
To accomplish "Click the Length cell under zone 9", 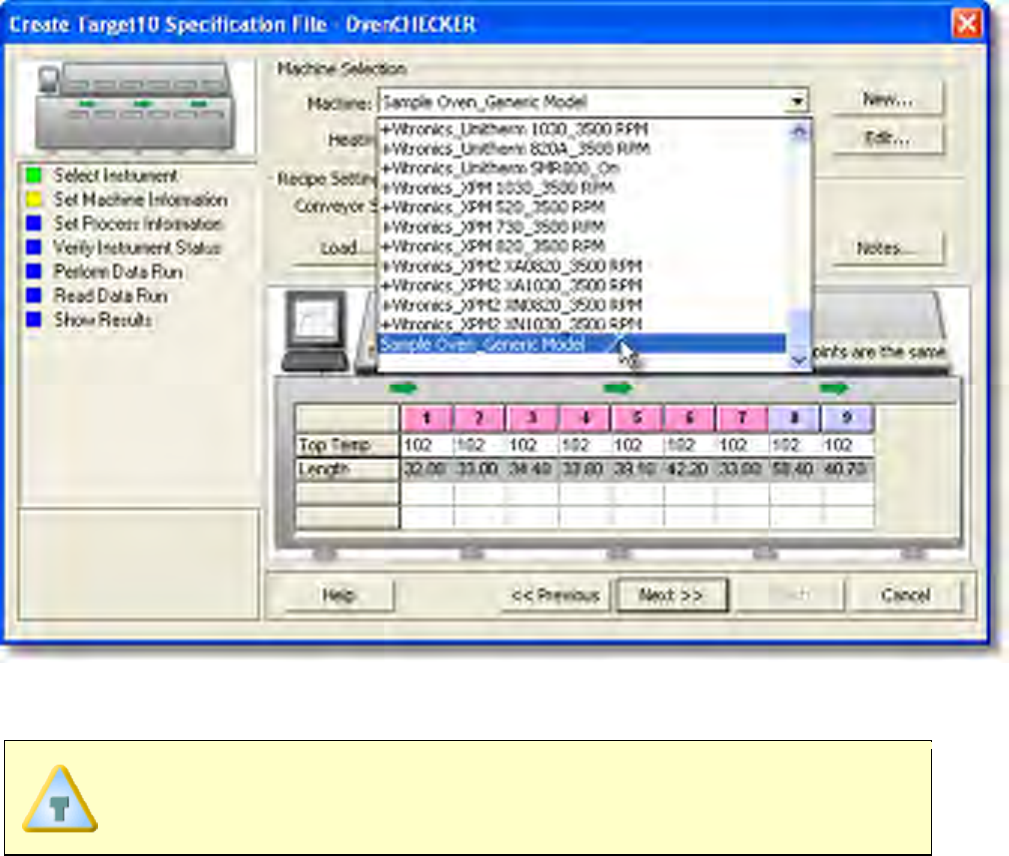I will [847, 469].
